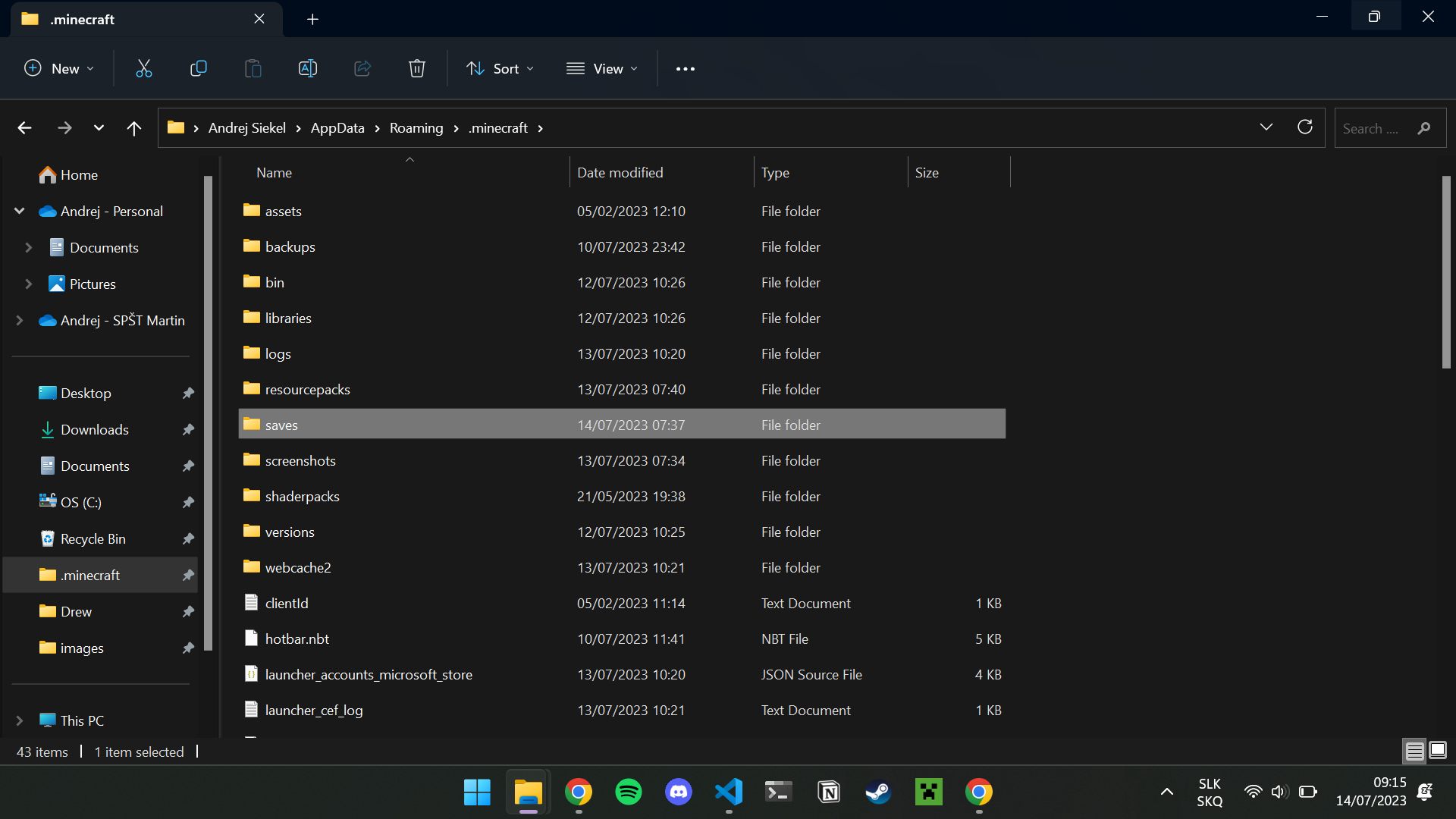Select the resourcepacks folder
The width and height of the screenshot is (1456, 819).
[x=622, y=390]
